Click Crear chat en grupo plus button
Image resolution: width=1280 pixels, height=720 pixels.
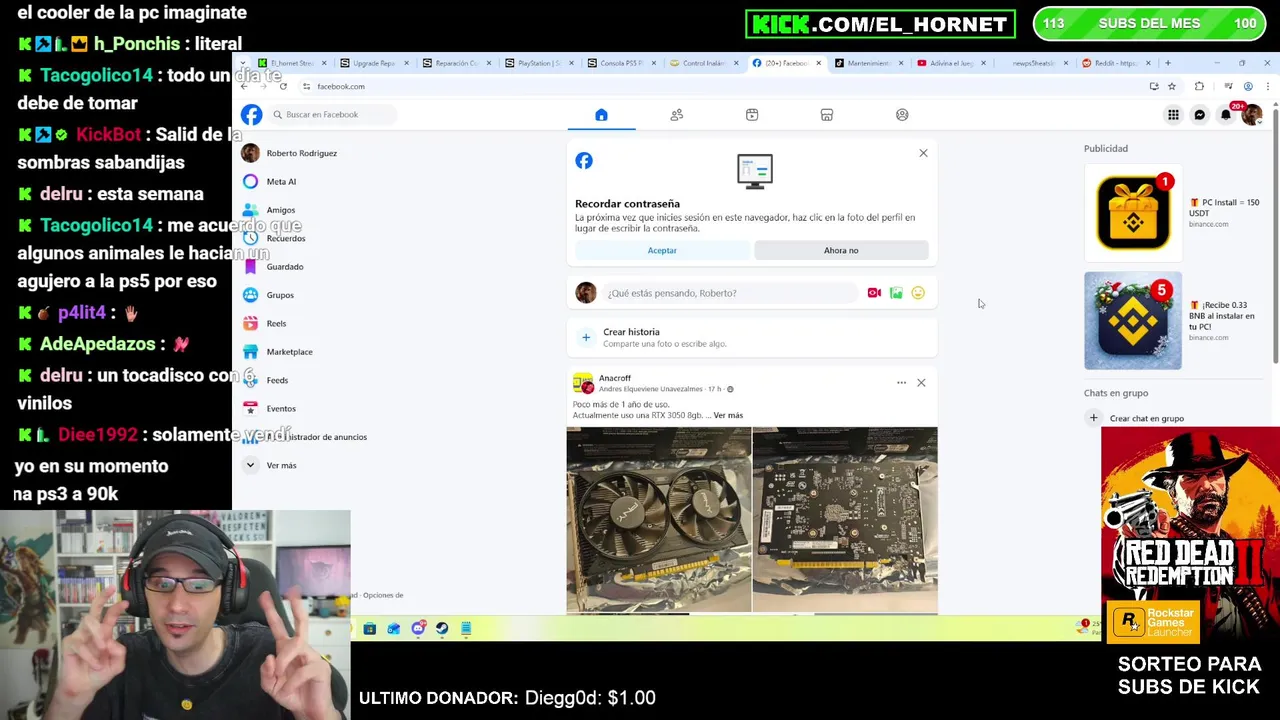(1094, 418)
